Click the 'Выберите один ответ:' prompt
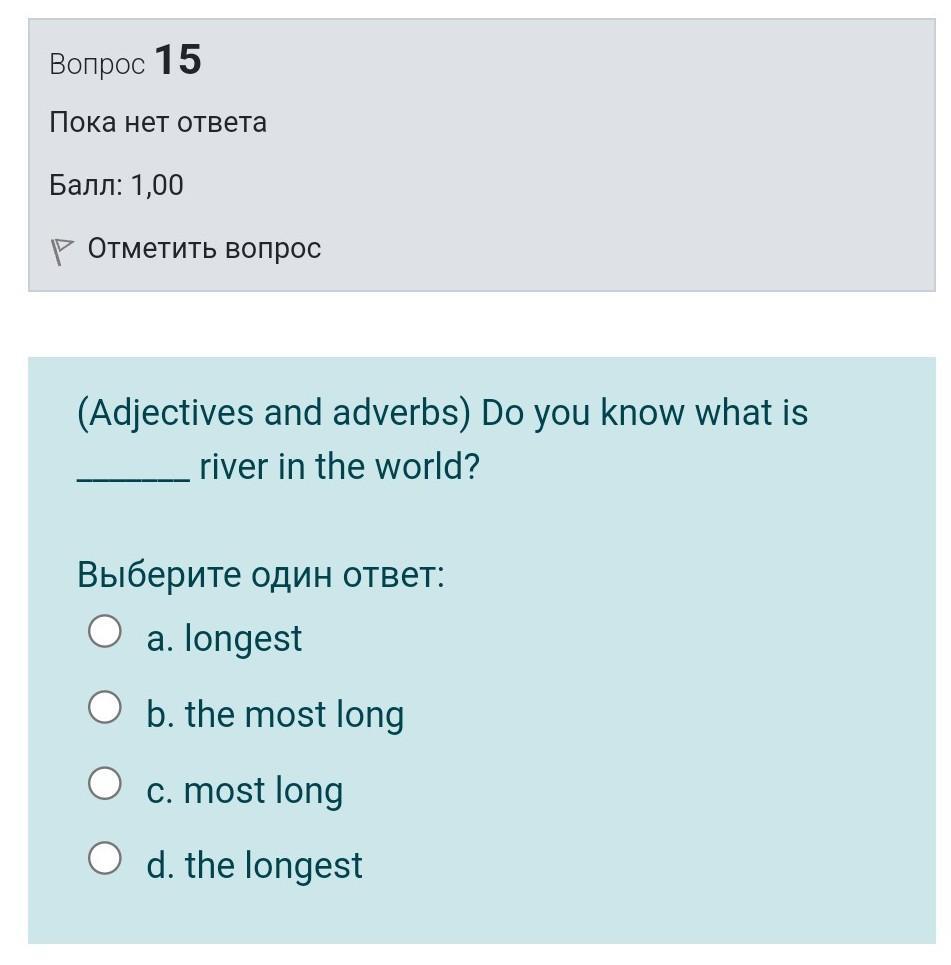 (260, 575)
